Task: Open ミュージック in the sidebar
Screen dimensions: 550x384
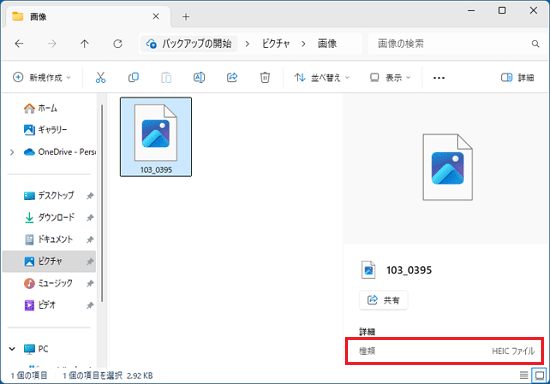Action: [x=48, y=283]
